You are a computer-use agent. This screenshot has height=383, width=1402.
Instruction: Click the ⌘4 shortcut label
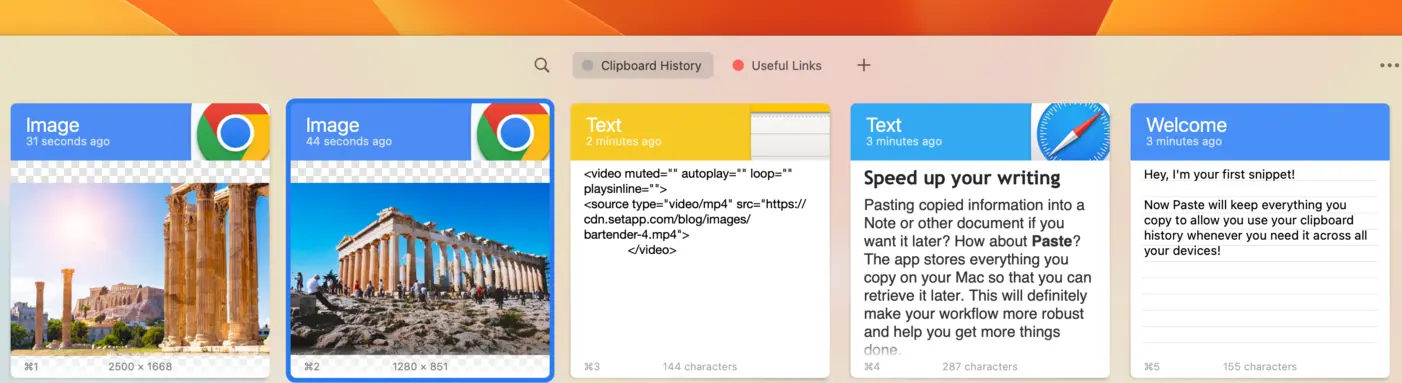tap(872, 366)
